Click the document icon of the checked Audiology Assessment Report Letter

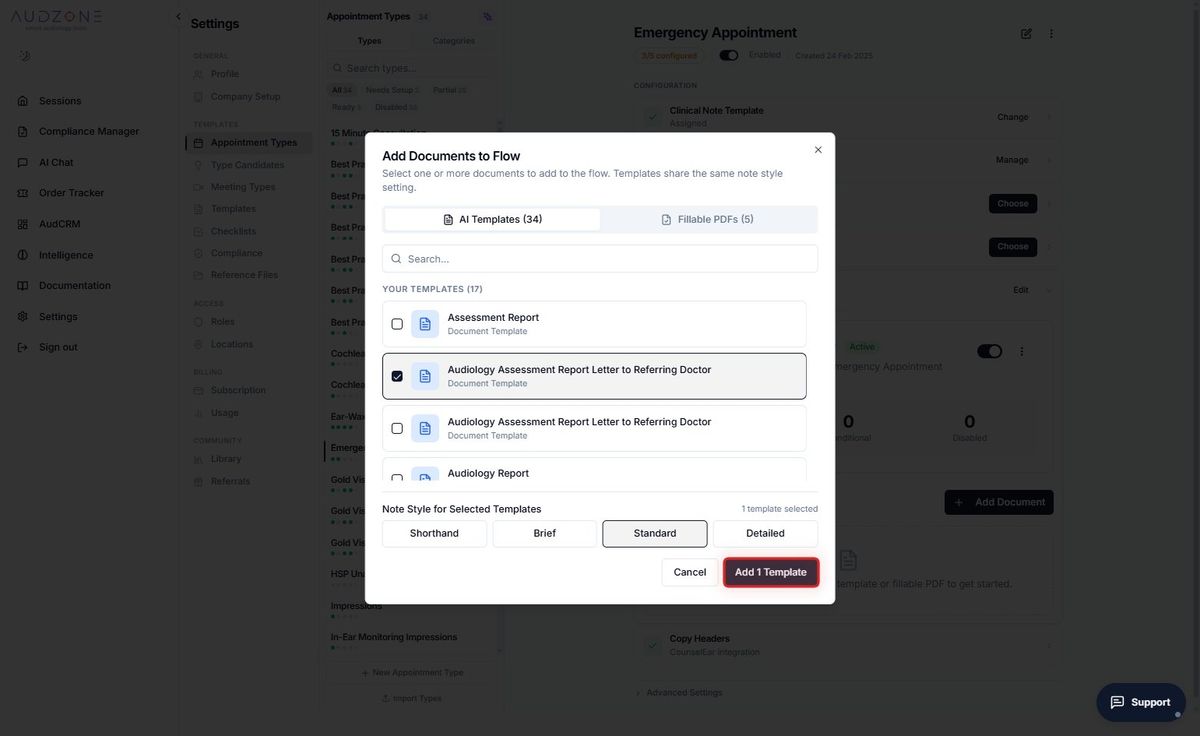425,376
